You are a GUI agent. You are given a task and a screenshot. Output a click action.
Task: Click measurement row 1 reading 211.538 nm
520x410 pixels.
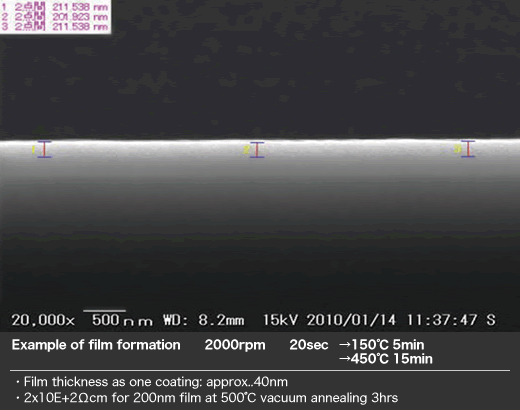(x=55, y=7)
